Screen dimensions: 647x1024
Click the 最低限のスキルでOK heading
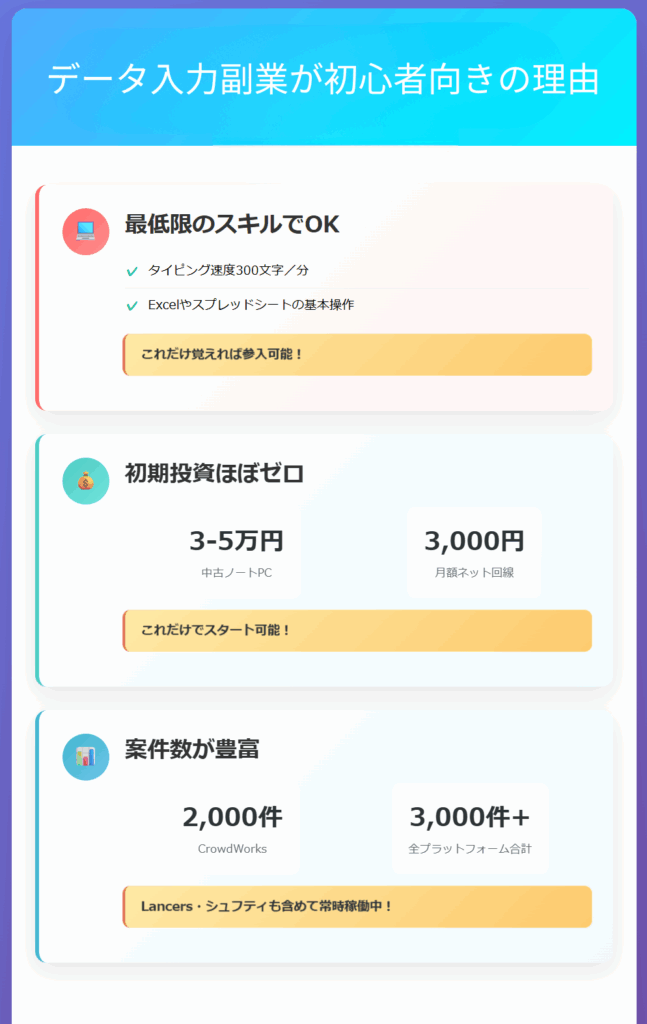click(232, 224)
